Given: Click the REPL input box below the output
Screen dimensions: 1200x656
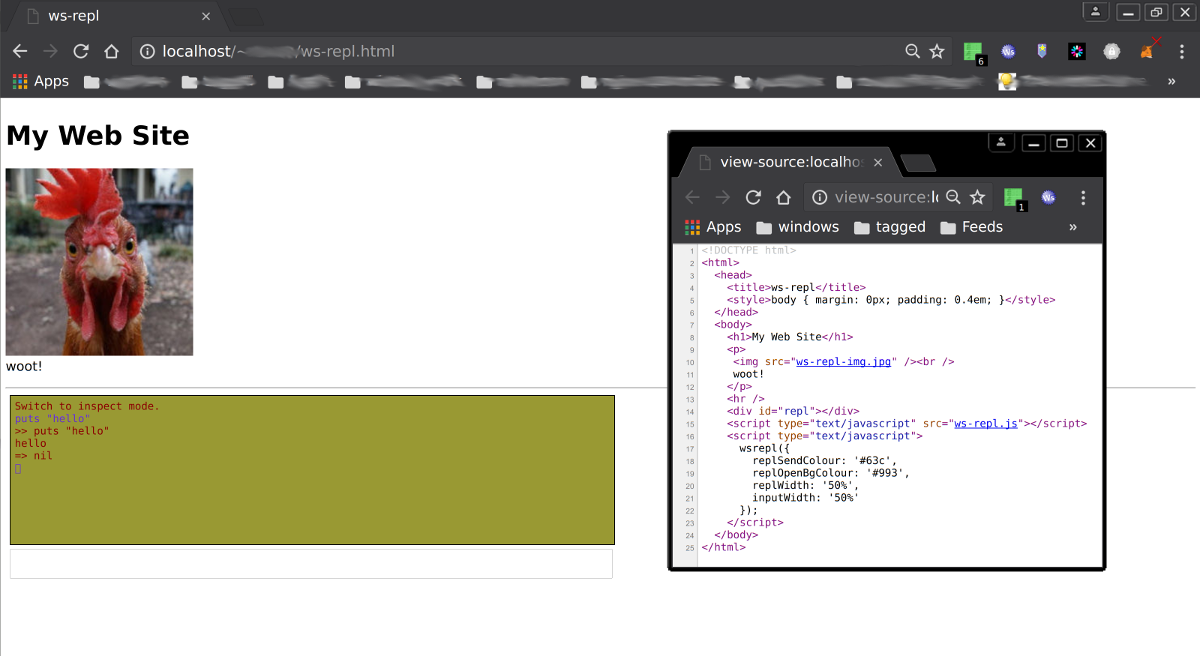Looking at the screenshot, I should pyautogui.click(x=311, y=564).
